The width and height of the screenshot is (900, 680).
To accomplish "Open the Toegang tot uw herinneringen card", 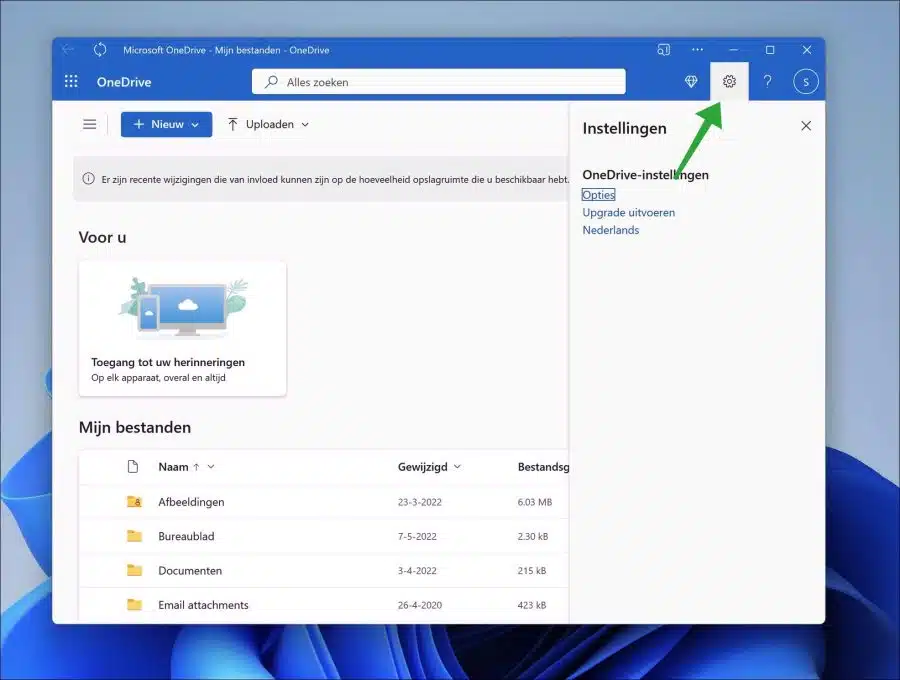I will (183, 329).
